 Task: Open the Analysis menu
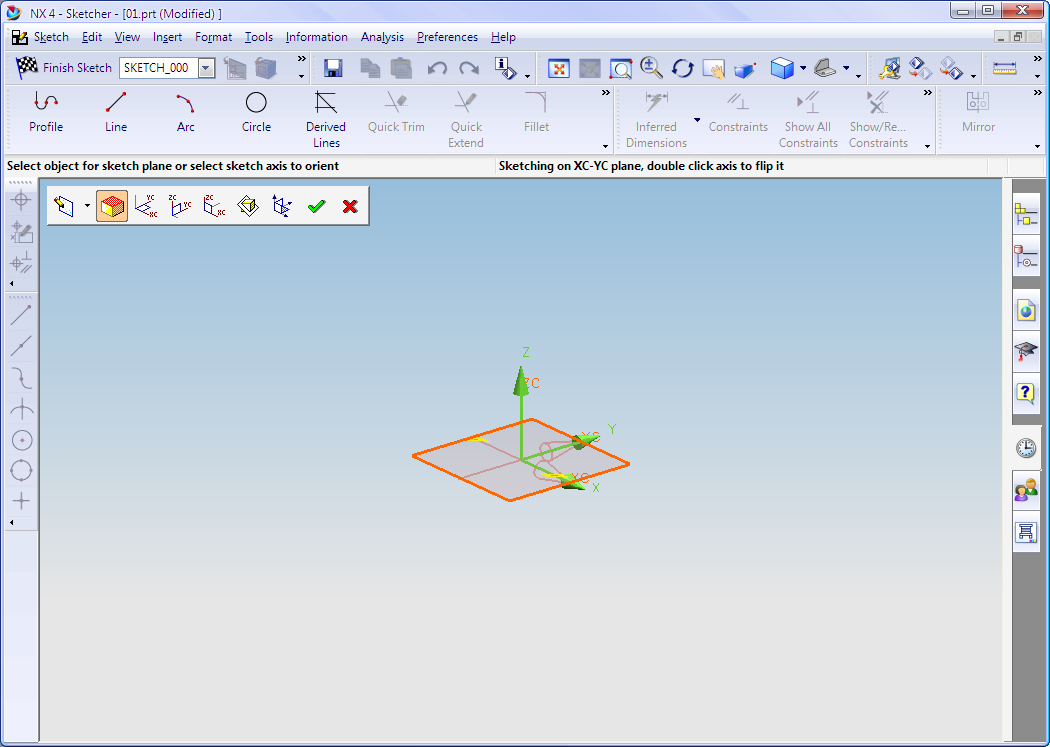(382, 37)
